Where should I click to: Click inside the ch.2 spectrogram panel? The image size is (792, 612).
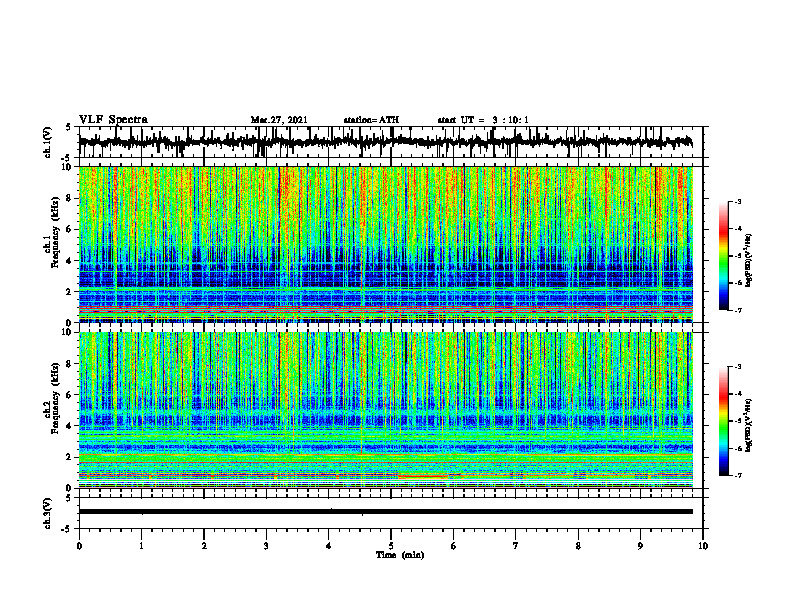385,410
